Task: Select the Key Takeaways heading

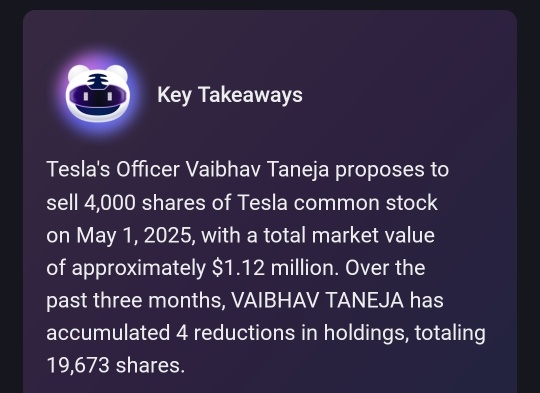Action: 230,95
